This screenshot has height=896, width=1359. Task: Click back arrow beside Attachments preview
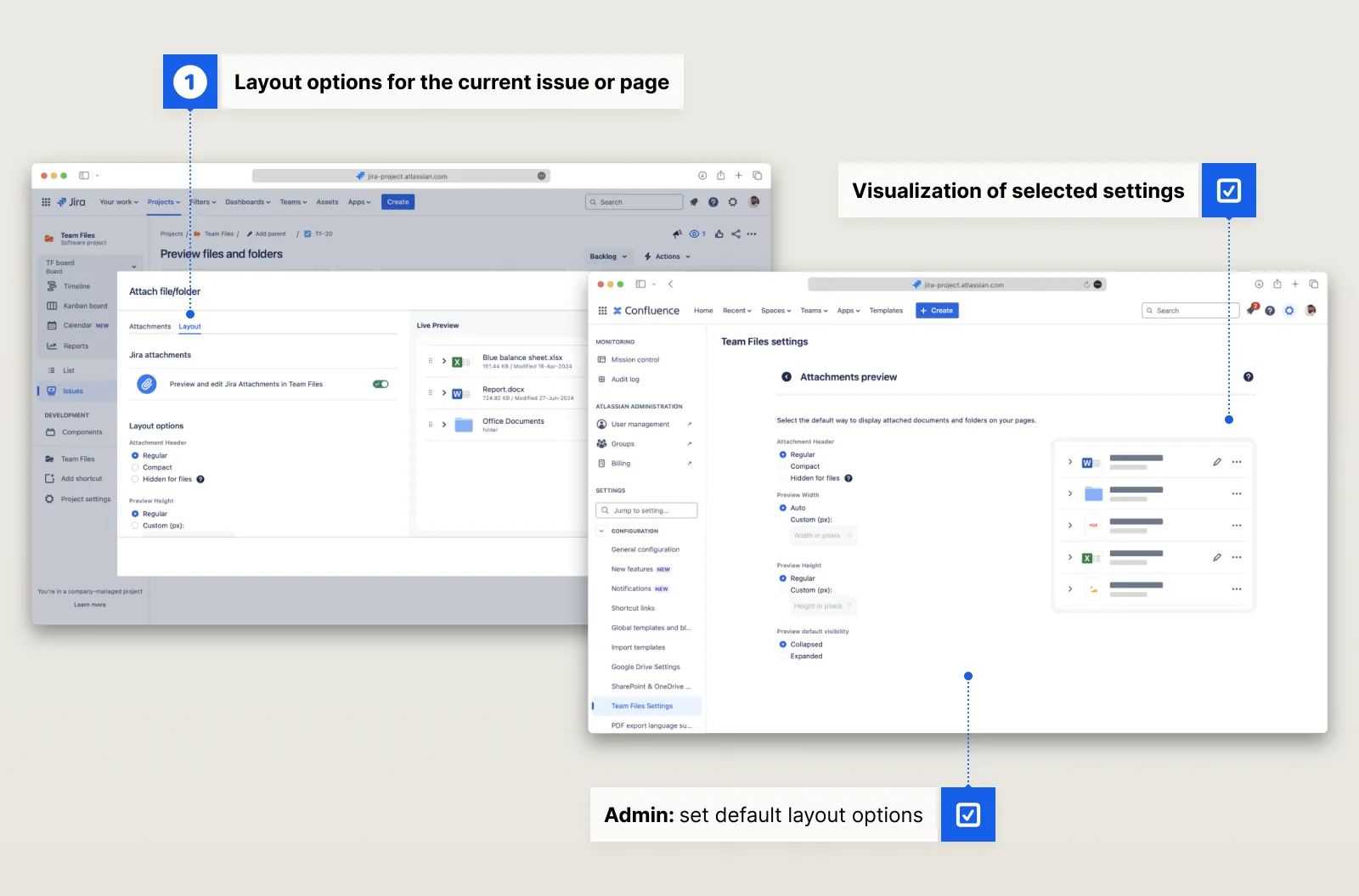tap(787, 377)
